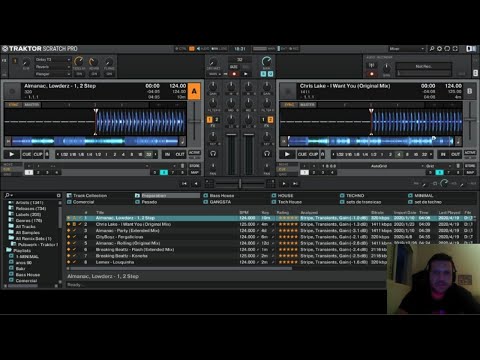Open Reverb effect dropdown
The height and width of the screenshot is (360, 480).
(x=52, y=67)
